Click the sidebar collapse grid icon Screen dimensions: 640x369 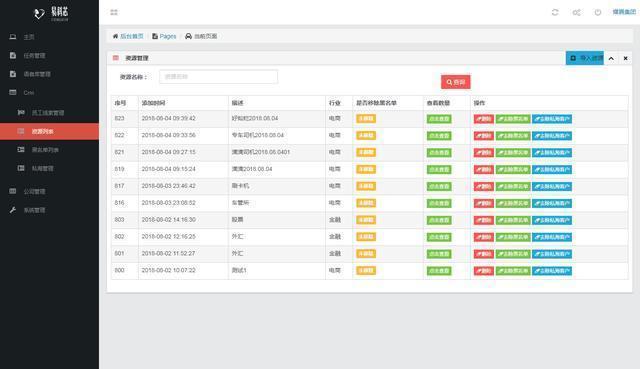tap(114, 12)
